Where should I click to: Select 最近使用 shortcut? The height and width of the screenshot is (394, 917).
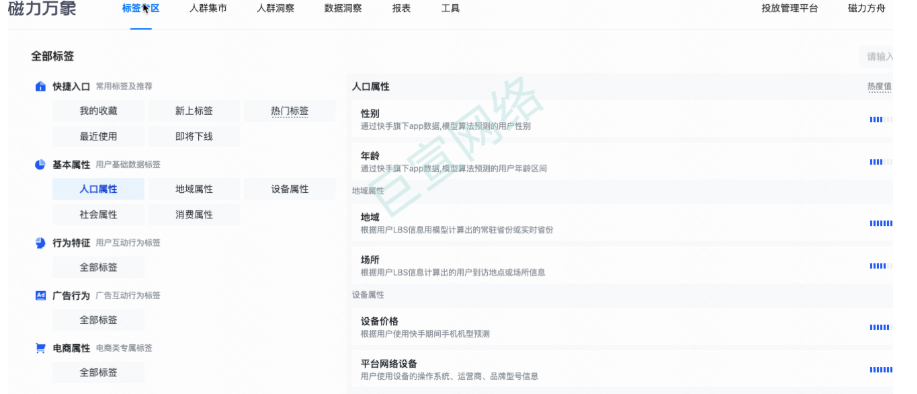(x=98, y=136)
